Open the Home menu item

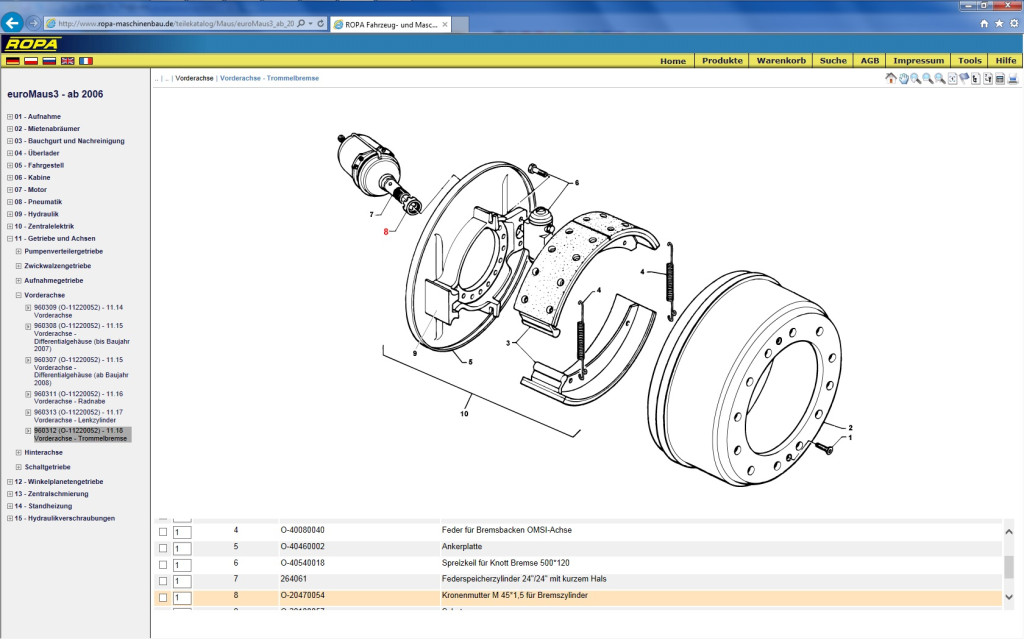(673, 61)
